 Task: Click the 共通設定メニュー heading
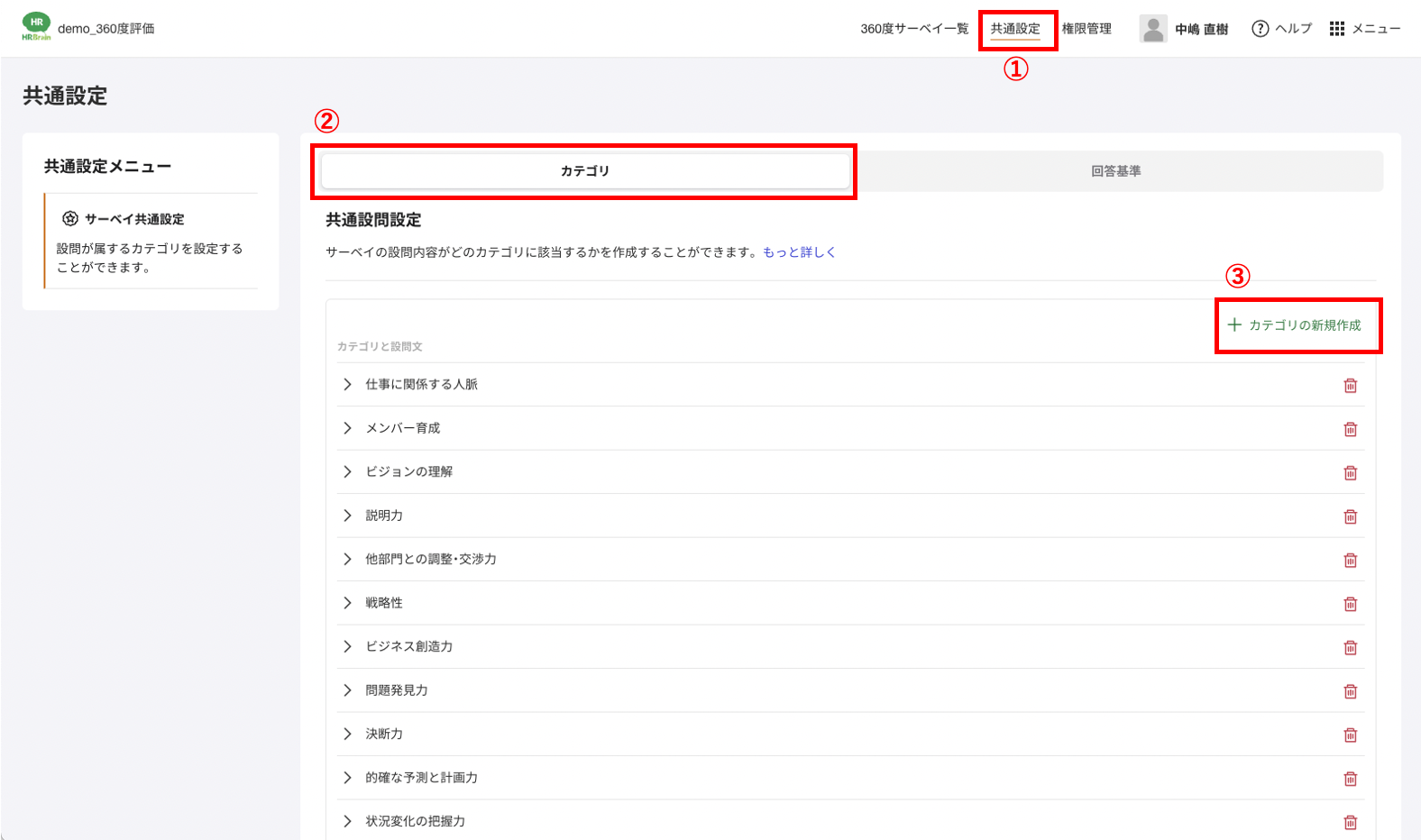(107, 166)
